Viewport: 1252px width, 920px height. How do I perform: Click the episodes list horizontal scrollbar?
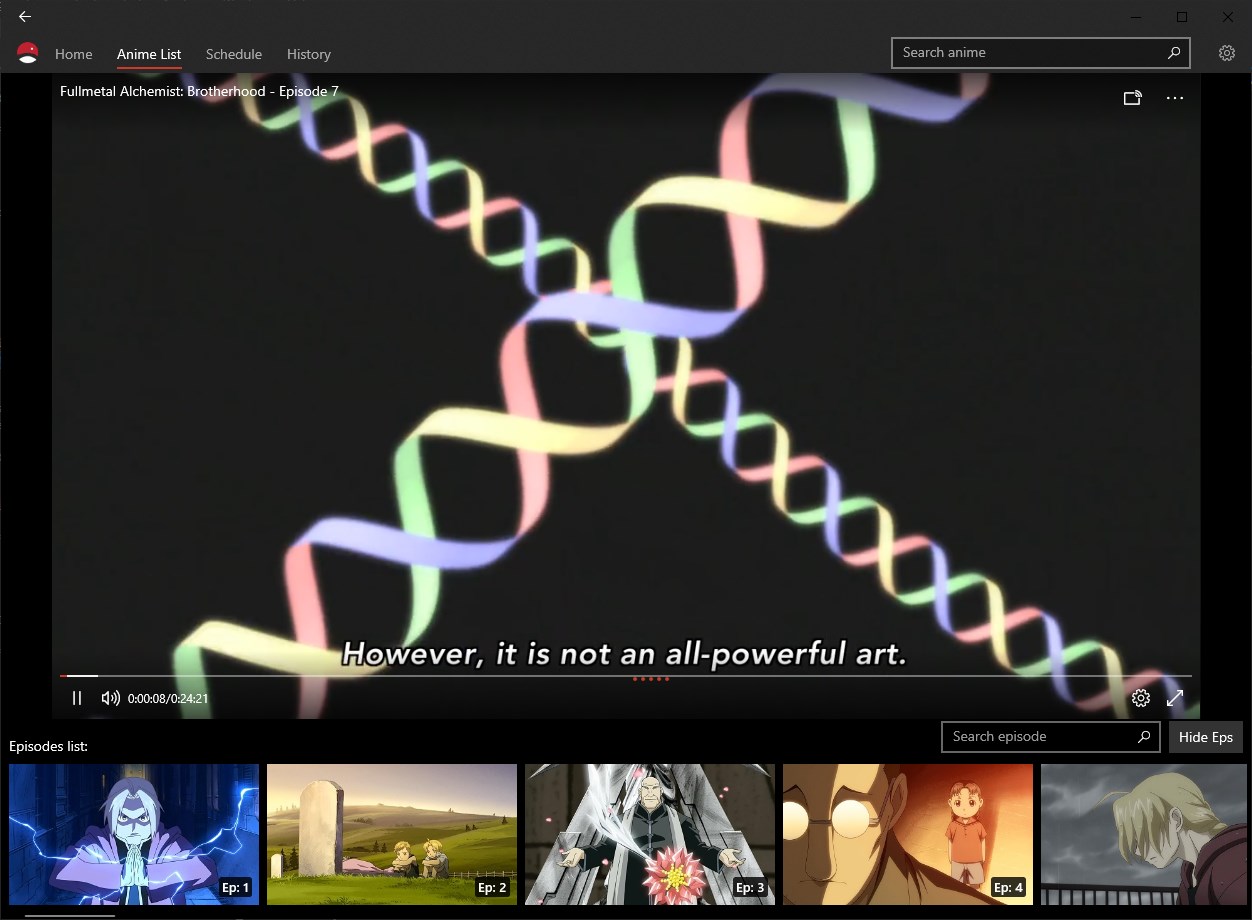(70, 915)
